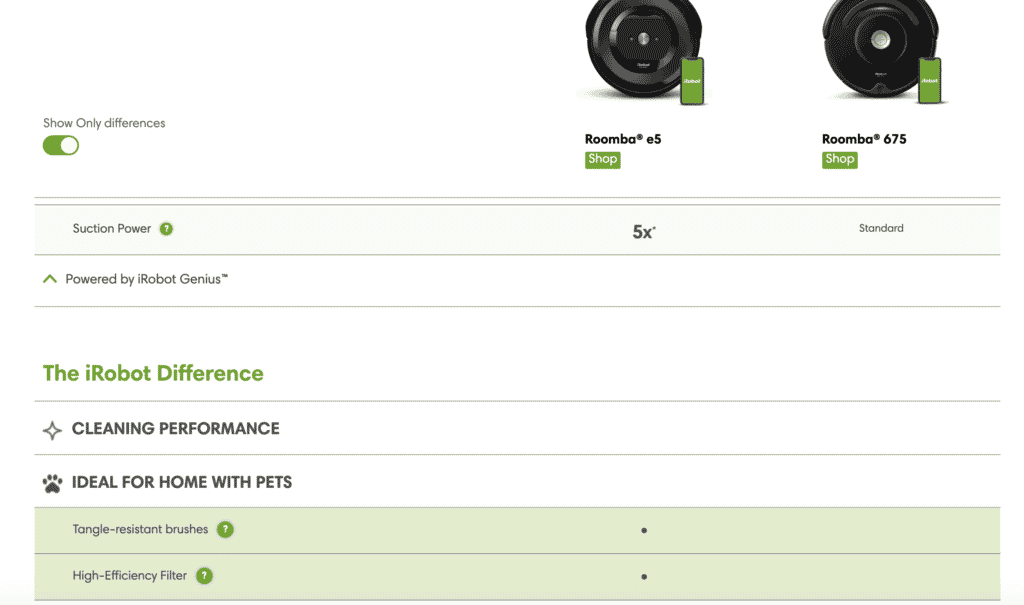This screenshot has height=605, width=1024.
Task: Collapse the Powered by iRobot Genius chevron
Action: click(x=50, y=279)
